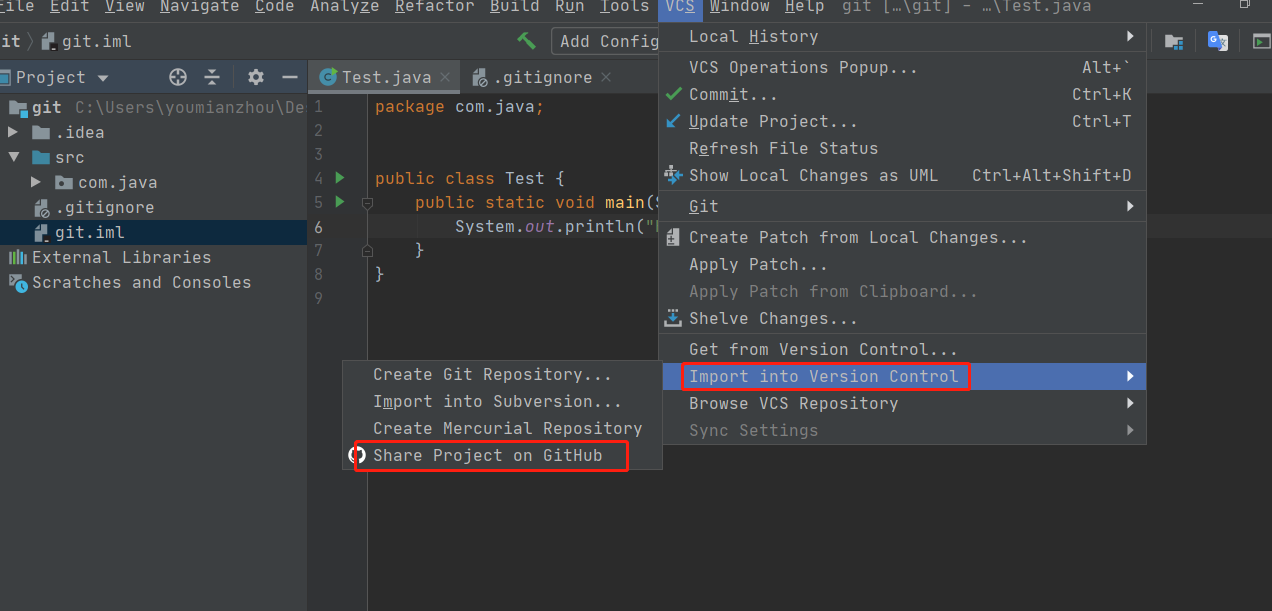Fold the main method with gutter arrow
Screen dimensions: 1272x611
tap(366, 202)
